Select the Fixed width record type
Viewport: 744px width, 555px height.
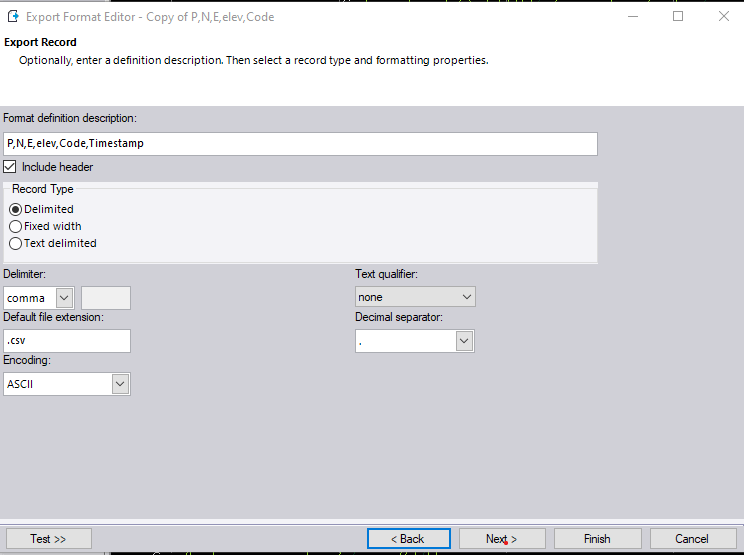click(15, 226)
